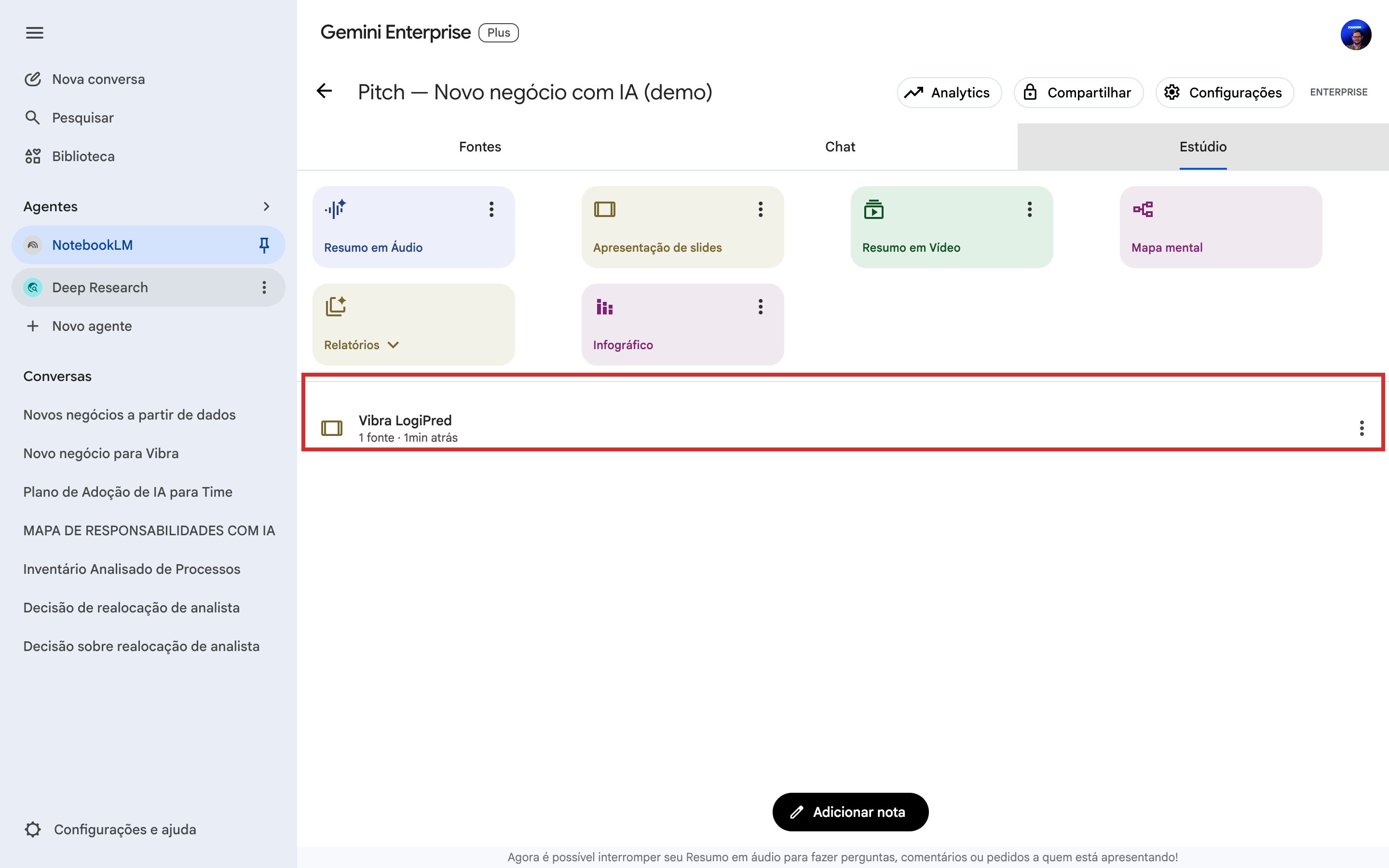1389x868 pixels.
Task: Open Deep Research three-dot options
Action: (x=264, y=287)
